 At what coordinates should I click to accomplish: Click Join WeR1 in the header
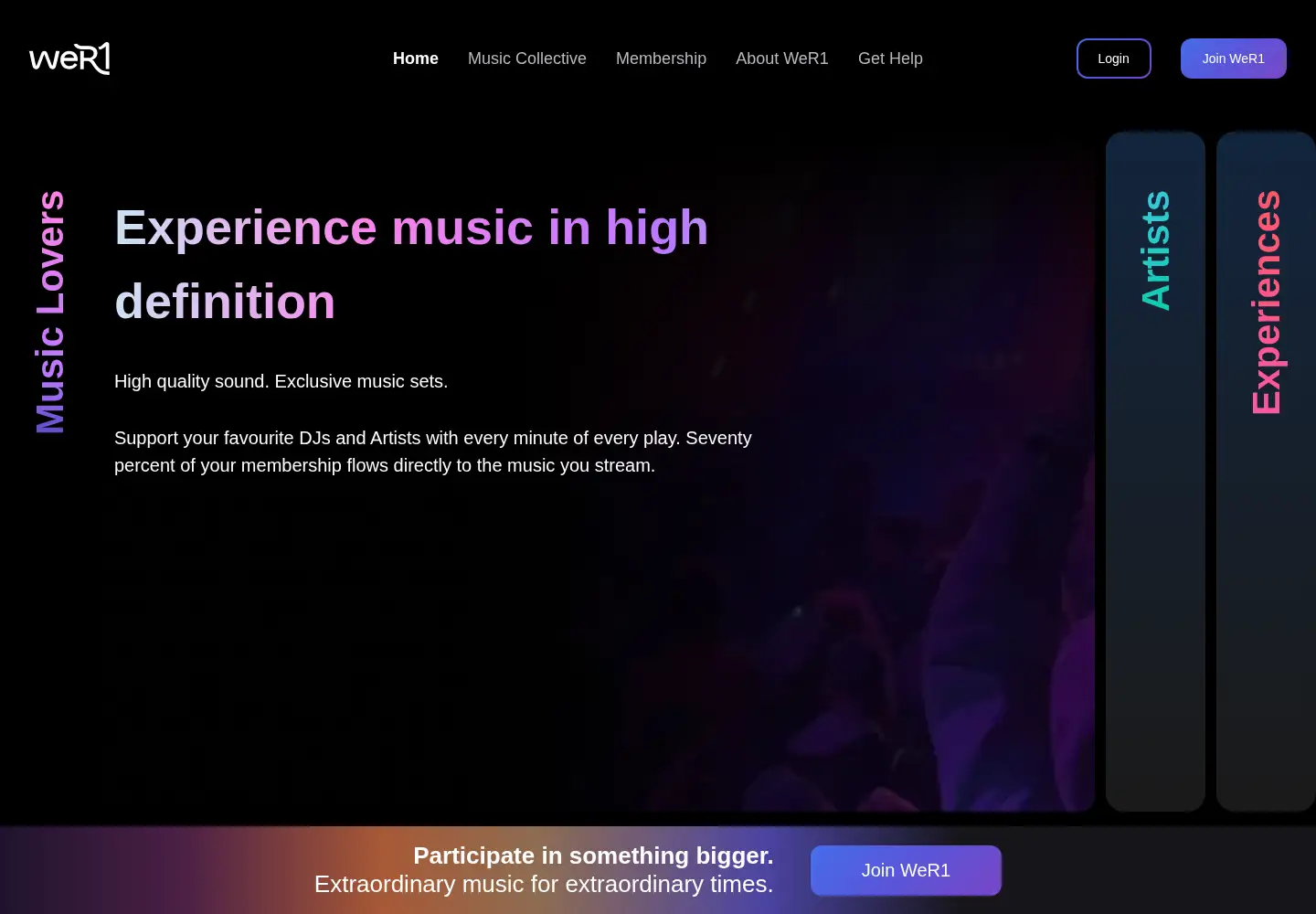click(1234, 58)
